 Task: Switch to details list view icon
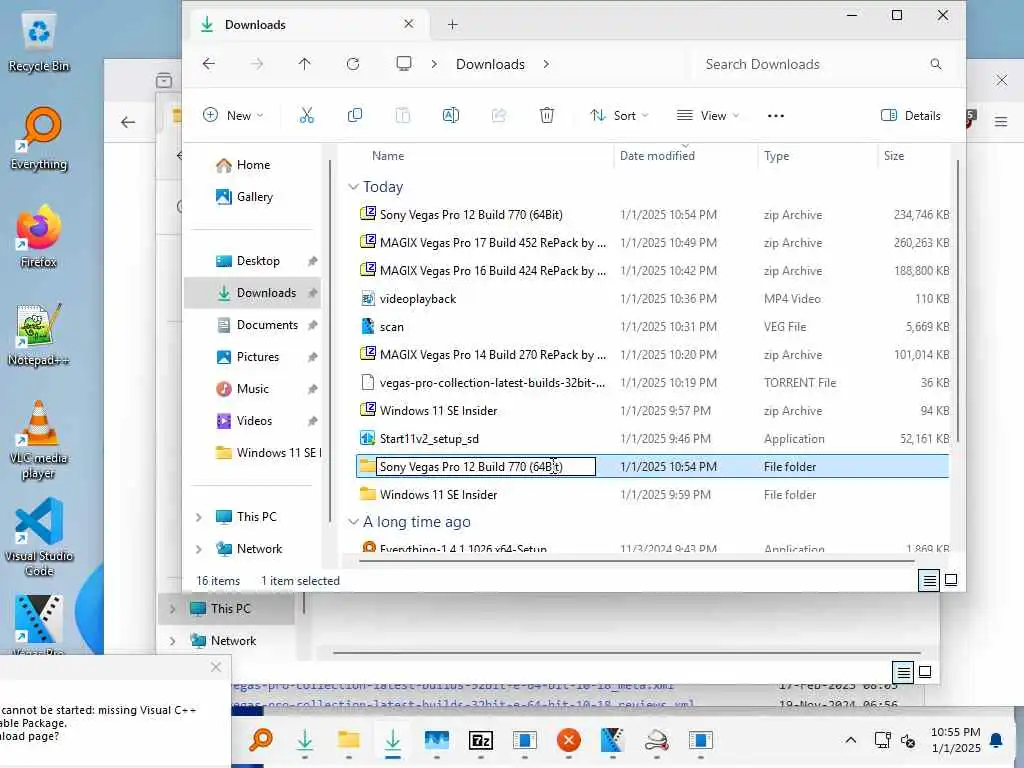(x=929, y=580)
